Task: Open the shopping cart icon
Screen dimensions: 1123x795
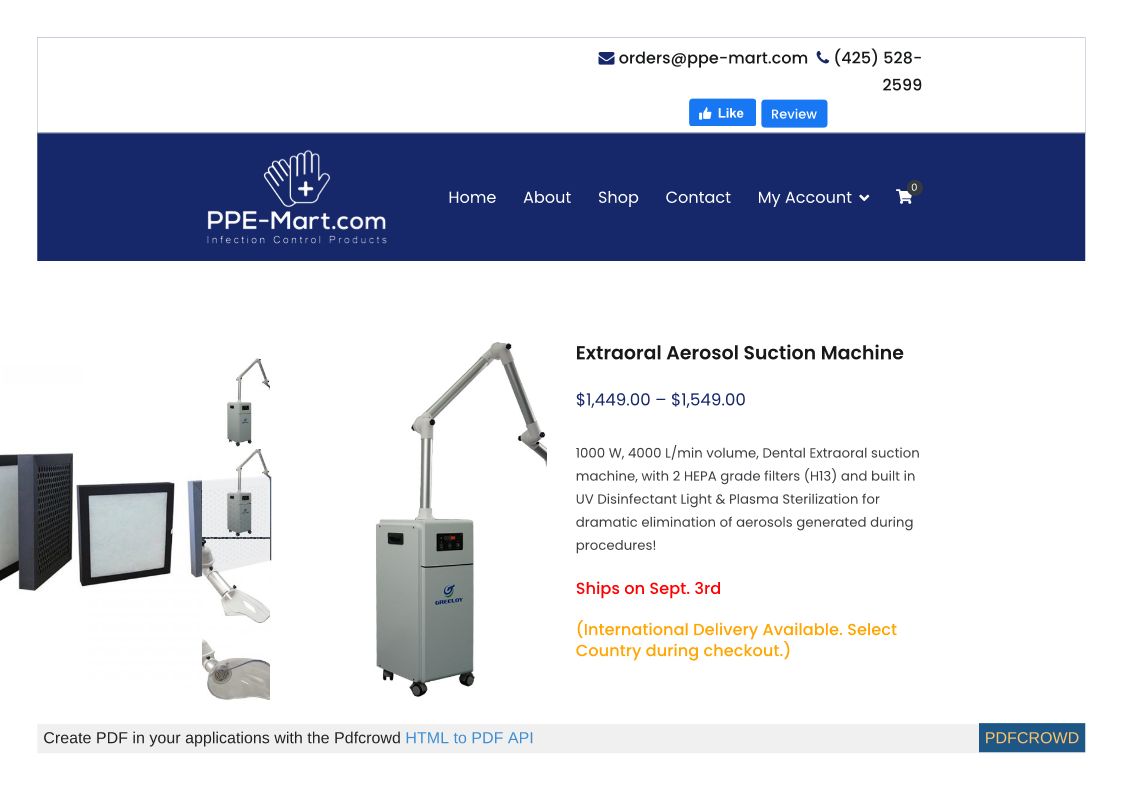Action: tap(904, 197)
